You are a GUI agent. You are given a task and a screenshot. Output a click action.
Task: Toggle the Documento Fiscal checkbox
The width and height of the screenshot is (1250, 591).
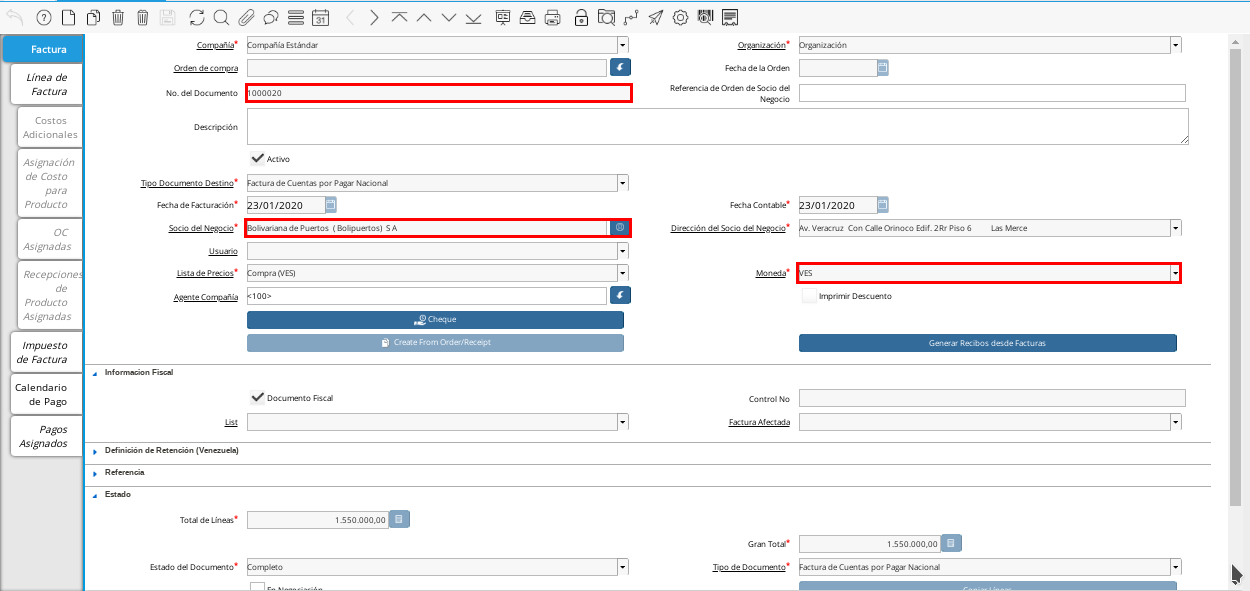pos(257,397)
